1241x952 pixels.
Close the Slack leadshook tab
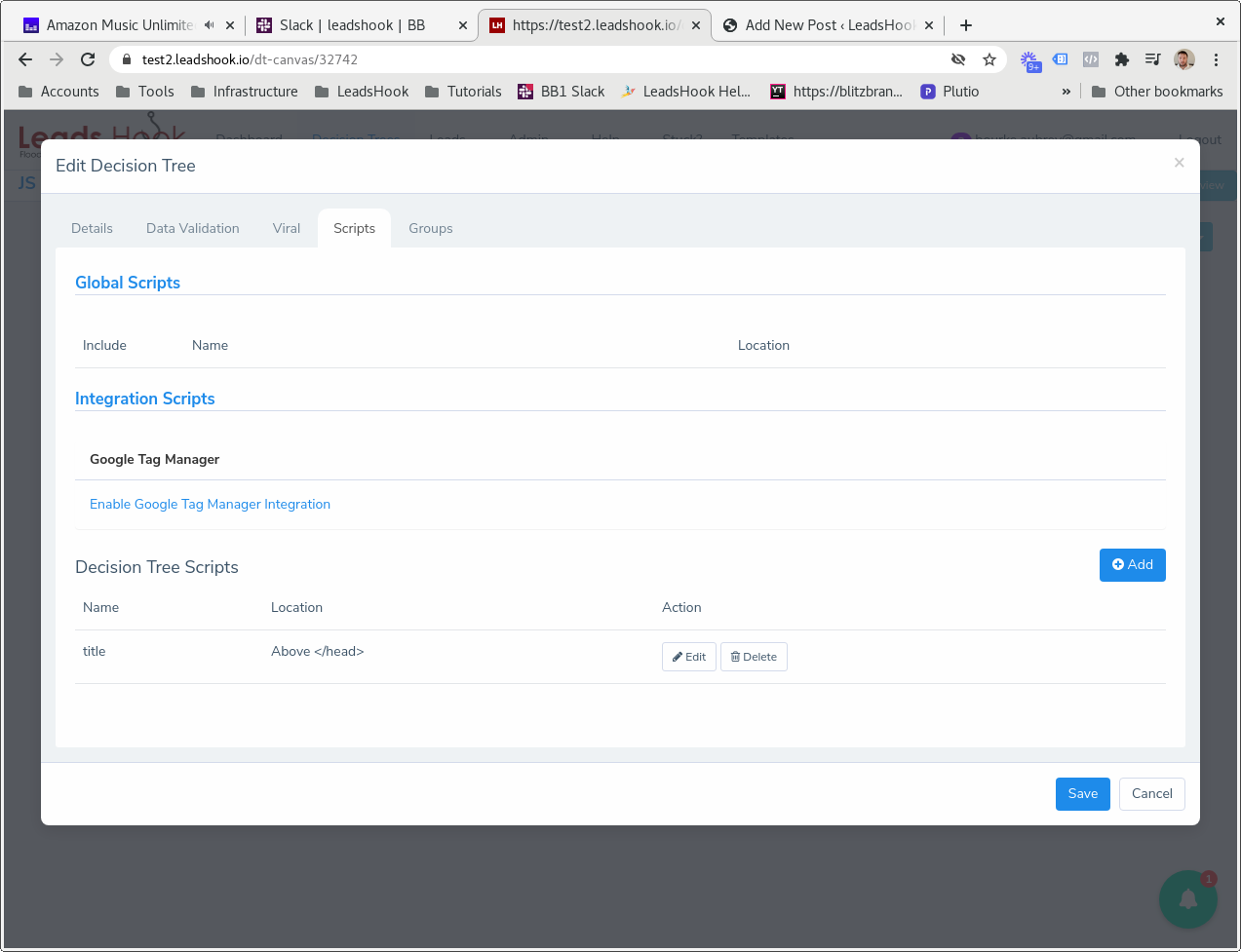pyautogui.click(x=463, y=25)
